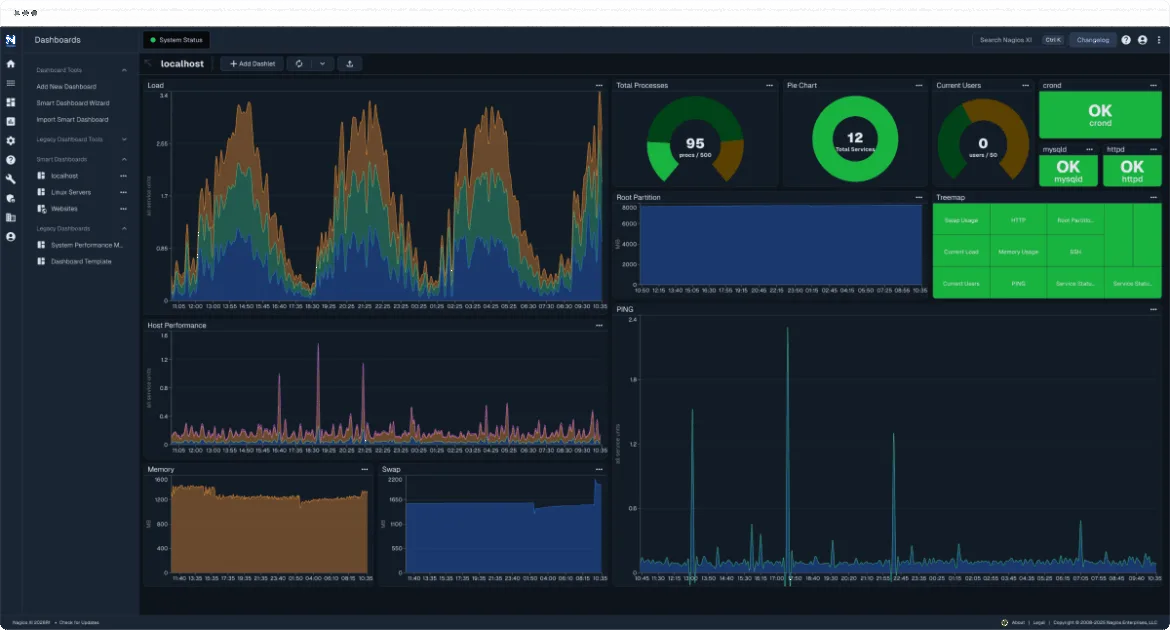Image resolution: width=1170 pixels, height=630 pixels.
Task: Open the gear settings icon in sidebar
Action: (x=10, y=141)
